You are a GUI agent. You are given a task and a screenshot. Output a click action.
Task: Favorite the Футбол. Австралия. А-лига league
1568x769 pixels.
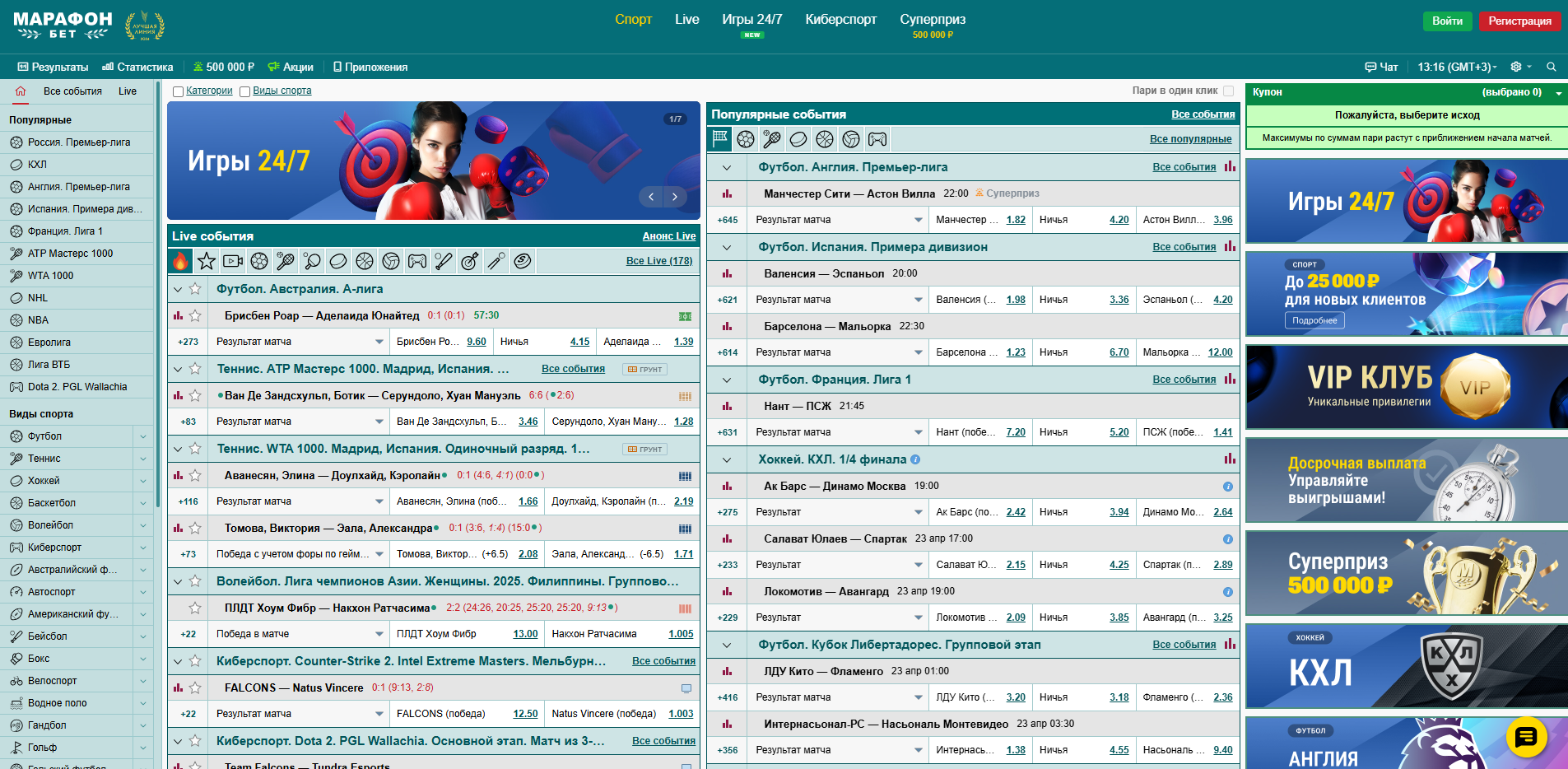195,289
